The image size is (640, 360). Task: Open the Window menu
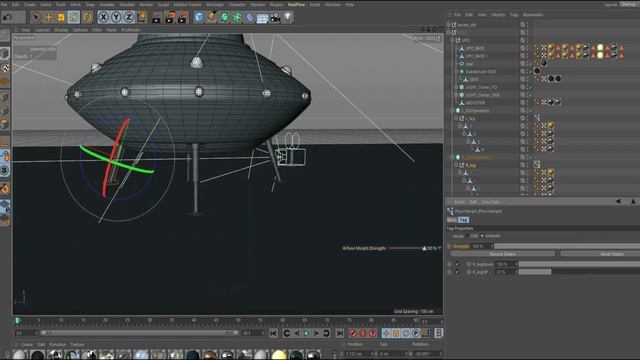(333, 4)
